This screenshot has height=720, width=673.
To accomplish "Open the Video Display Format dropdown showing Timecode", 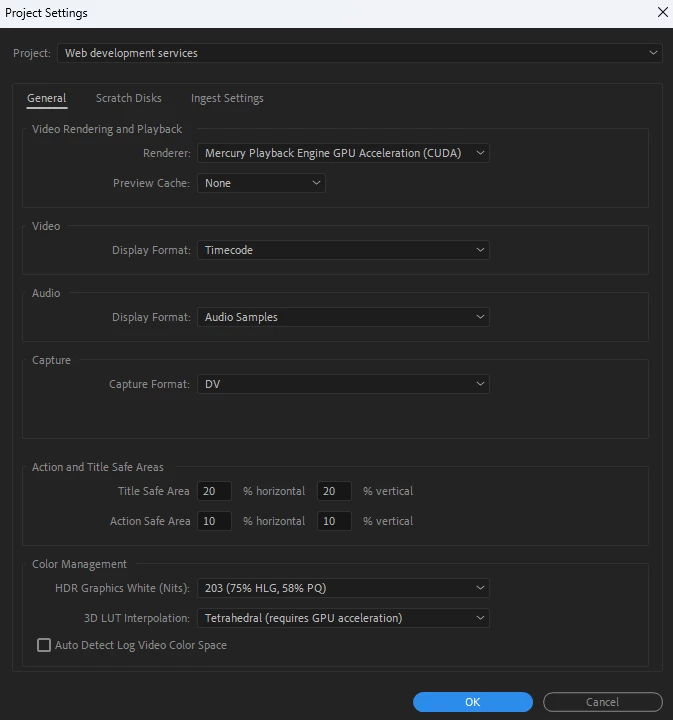I will [343, 250].
